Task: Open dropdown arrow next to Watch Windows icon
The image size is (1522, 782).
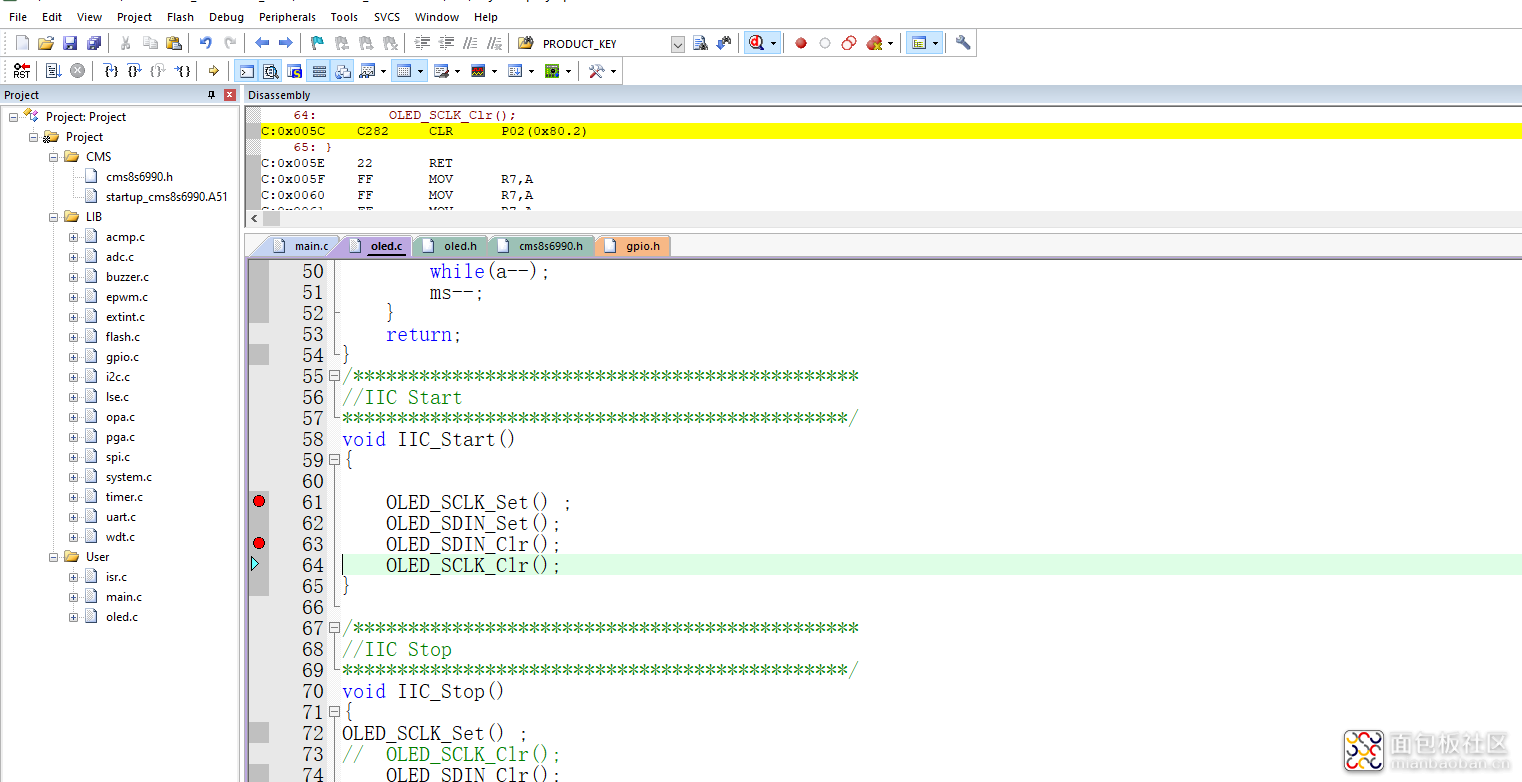Action: pyautogui.click(x=383, y=71)
